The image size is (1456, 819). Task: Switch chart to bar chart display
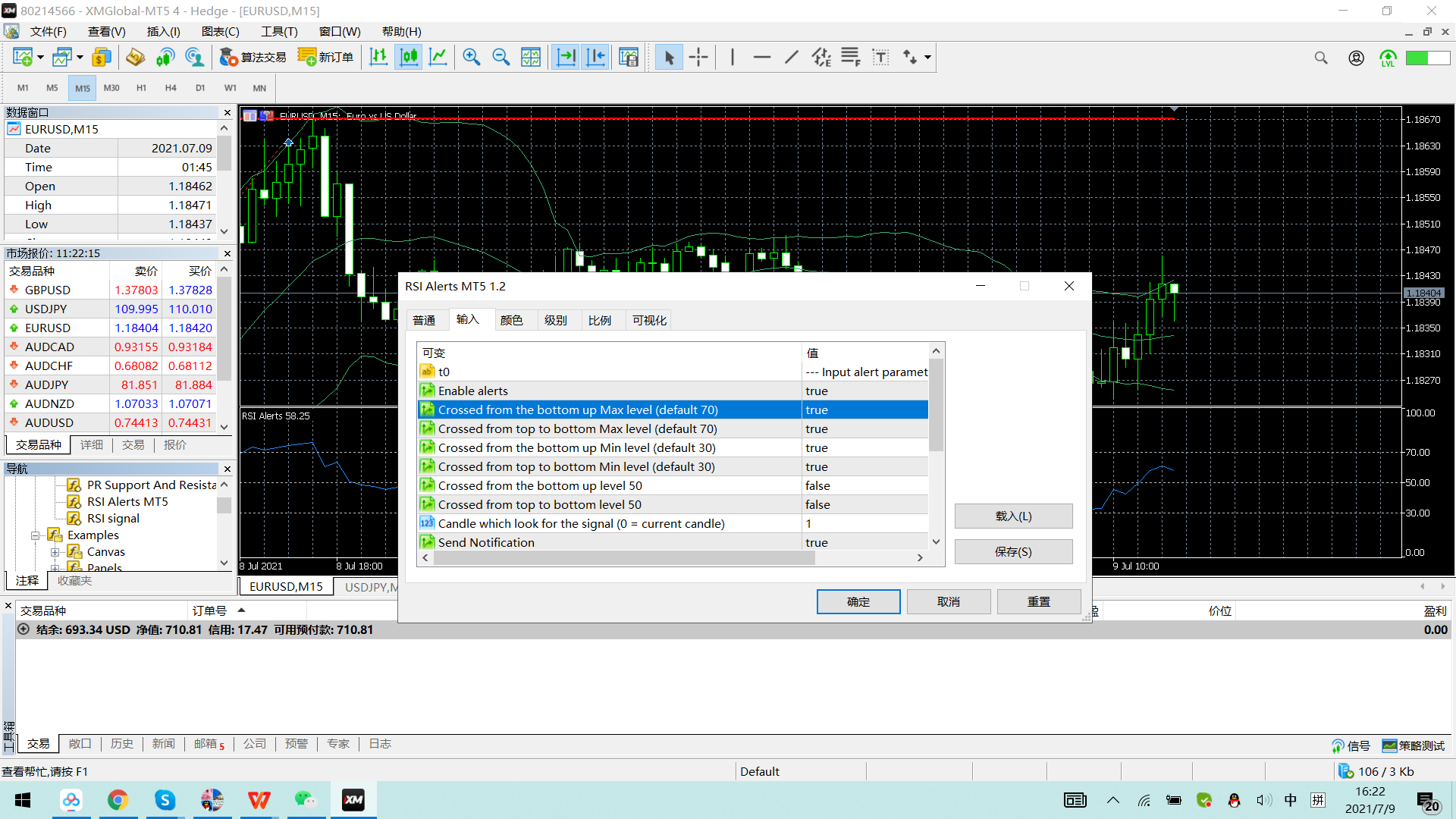(x=378, y=58)
